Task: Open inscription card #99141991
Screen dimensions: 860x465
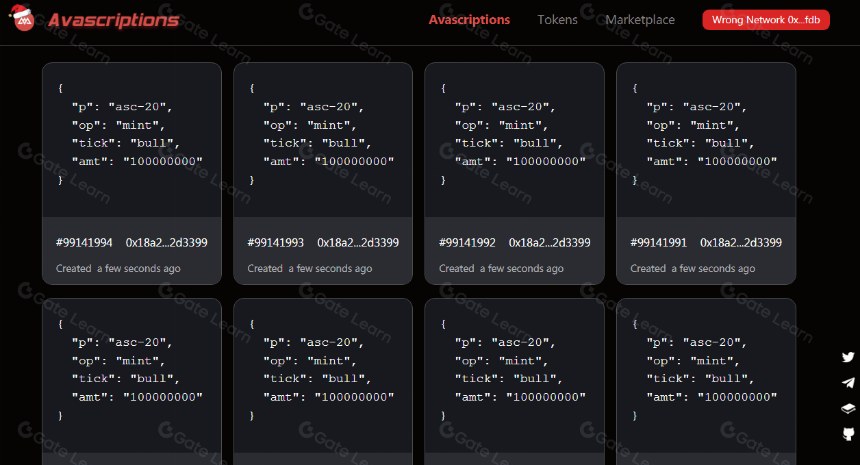Action: (x=706, y=173)
